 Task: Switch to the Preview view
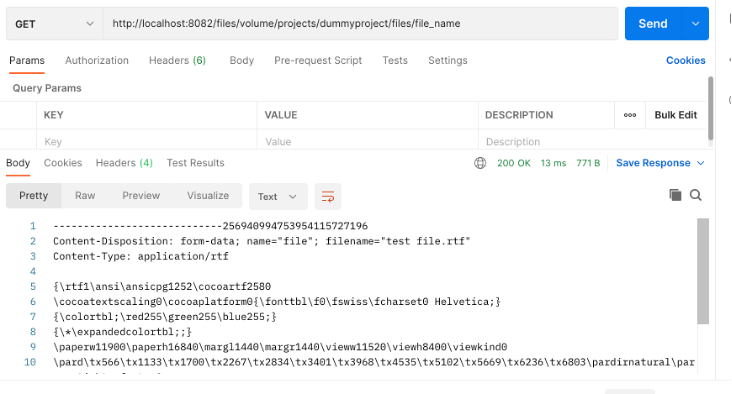tap(141, 196)
